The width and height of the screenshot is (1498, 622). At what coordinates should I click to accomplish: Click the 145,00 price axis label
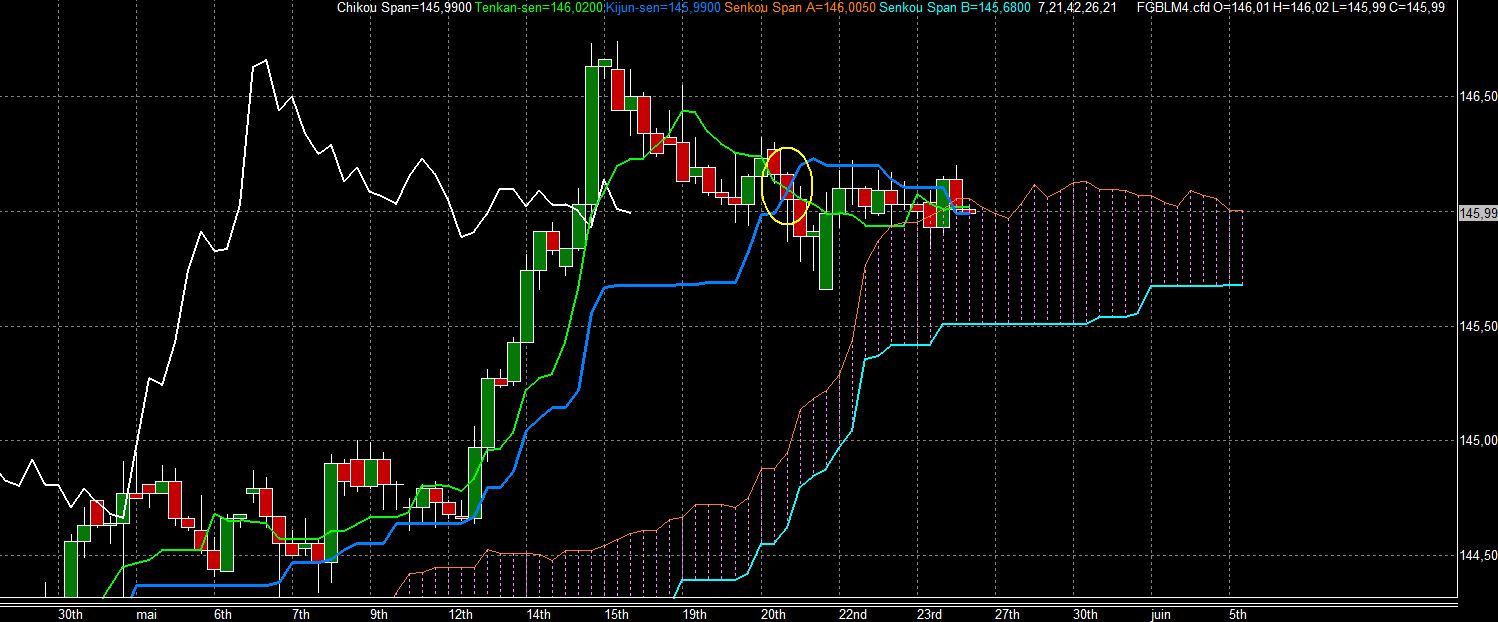tap(1478, 441)
